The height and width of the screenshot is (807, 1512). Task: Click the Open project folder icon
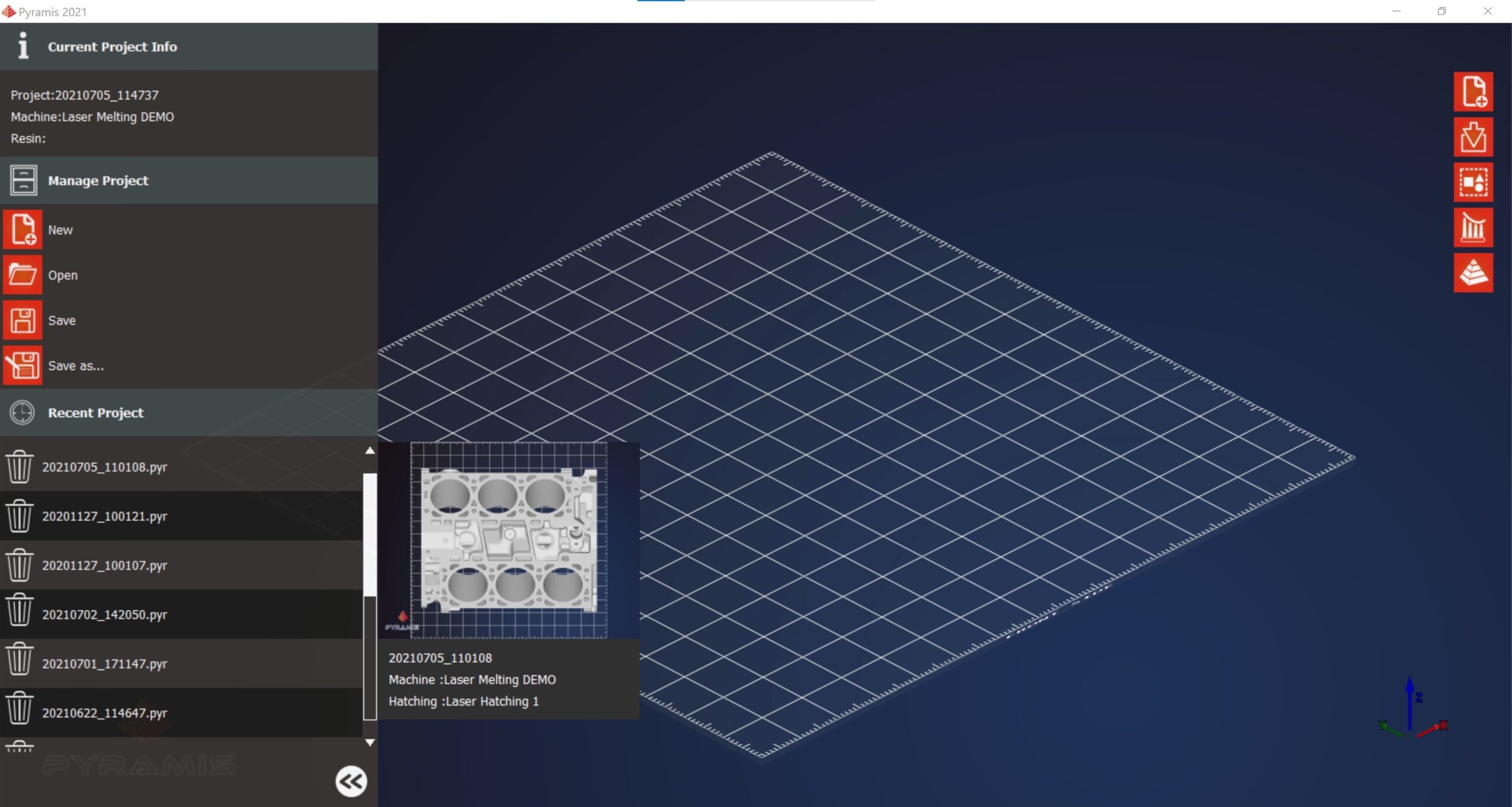pos(22,275)
